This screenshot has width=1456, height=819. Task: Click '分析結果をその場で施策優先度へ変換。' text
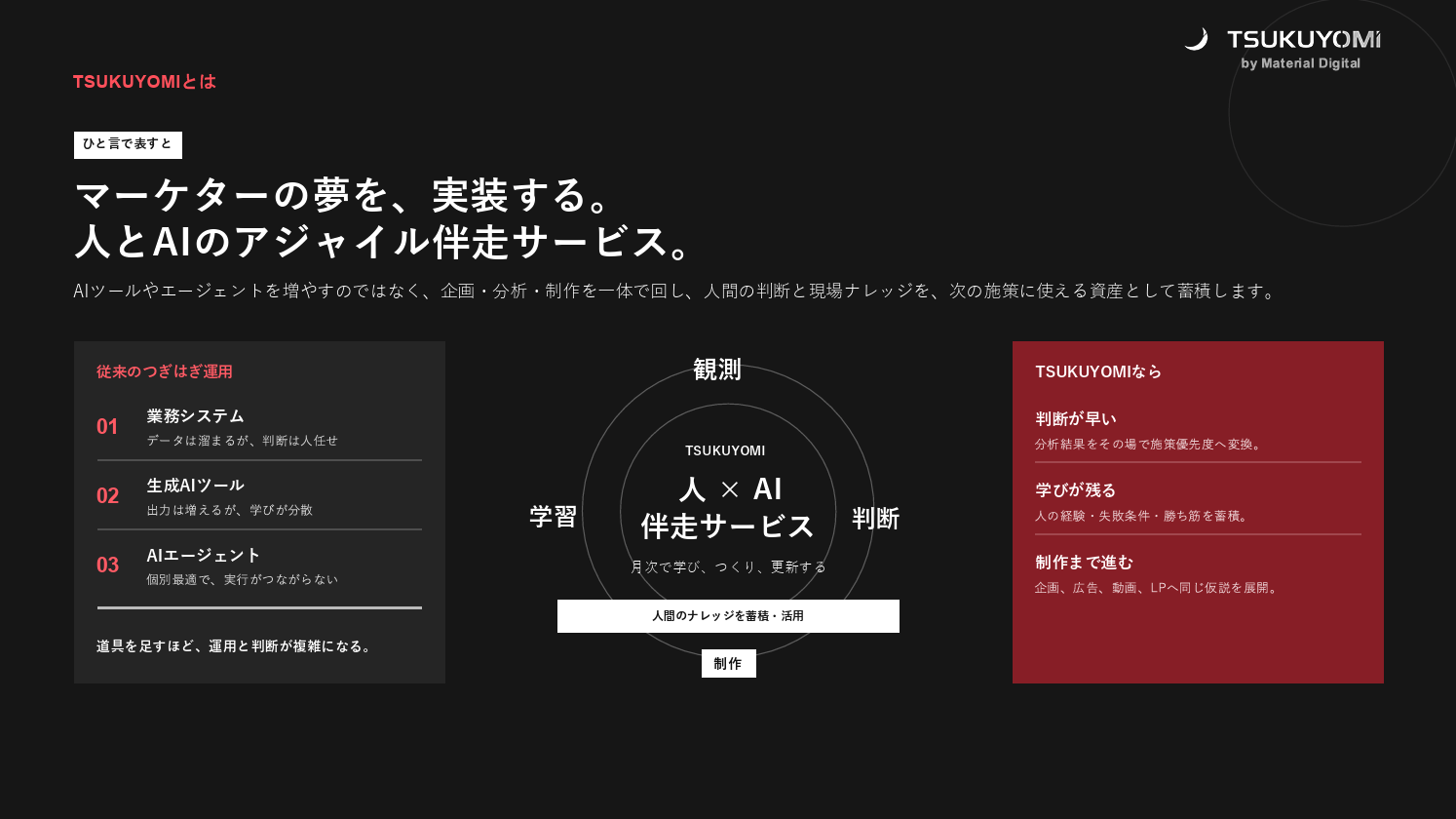coord(1150,445)
